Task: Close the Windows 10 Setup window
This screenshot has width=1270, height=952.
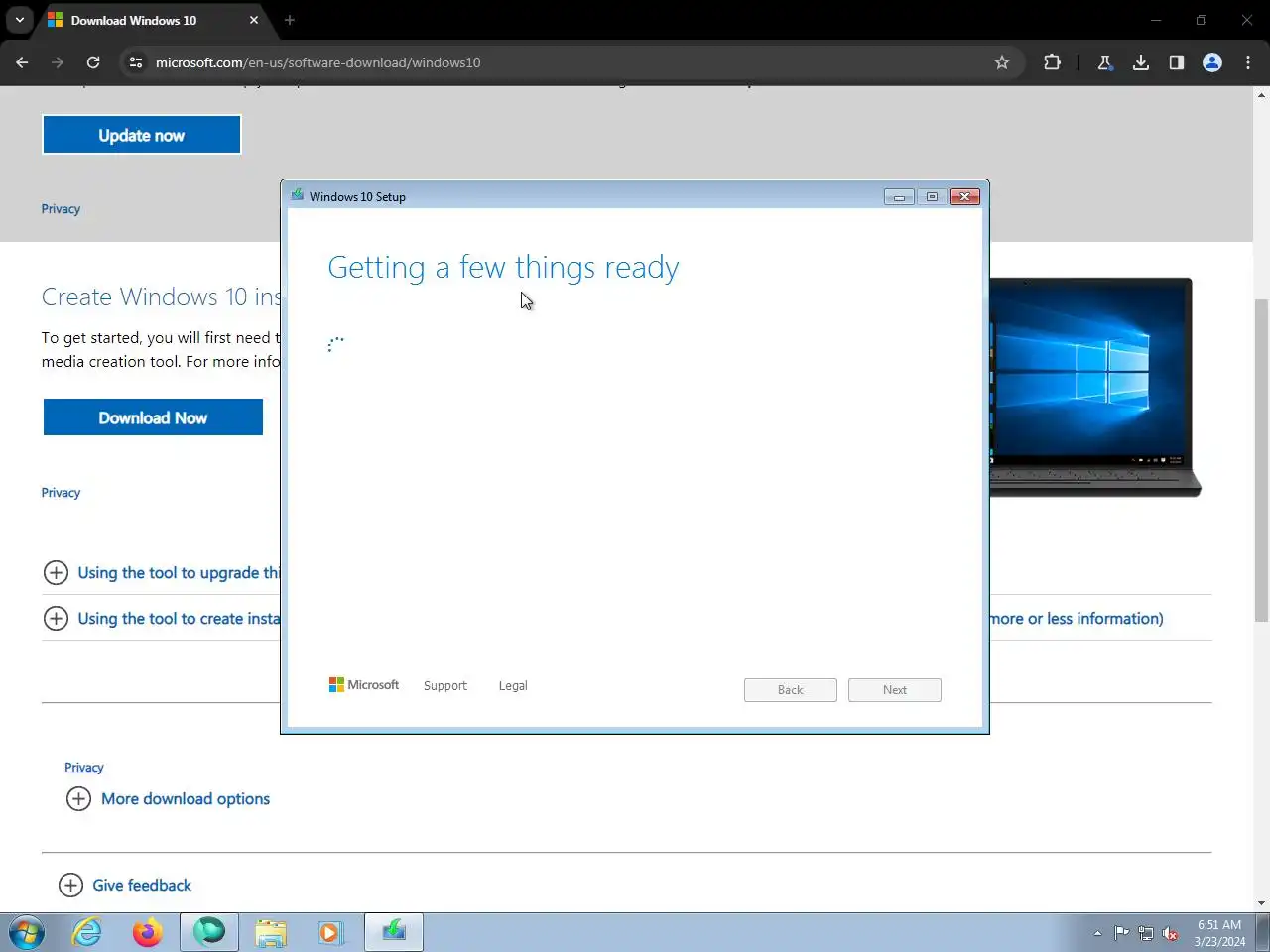Action: coord(964,196)
